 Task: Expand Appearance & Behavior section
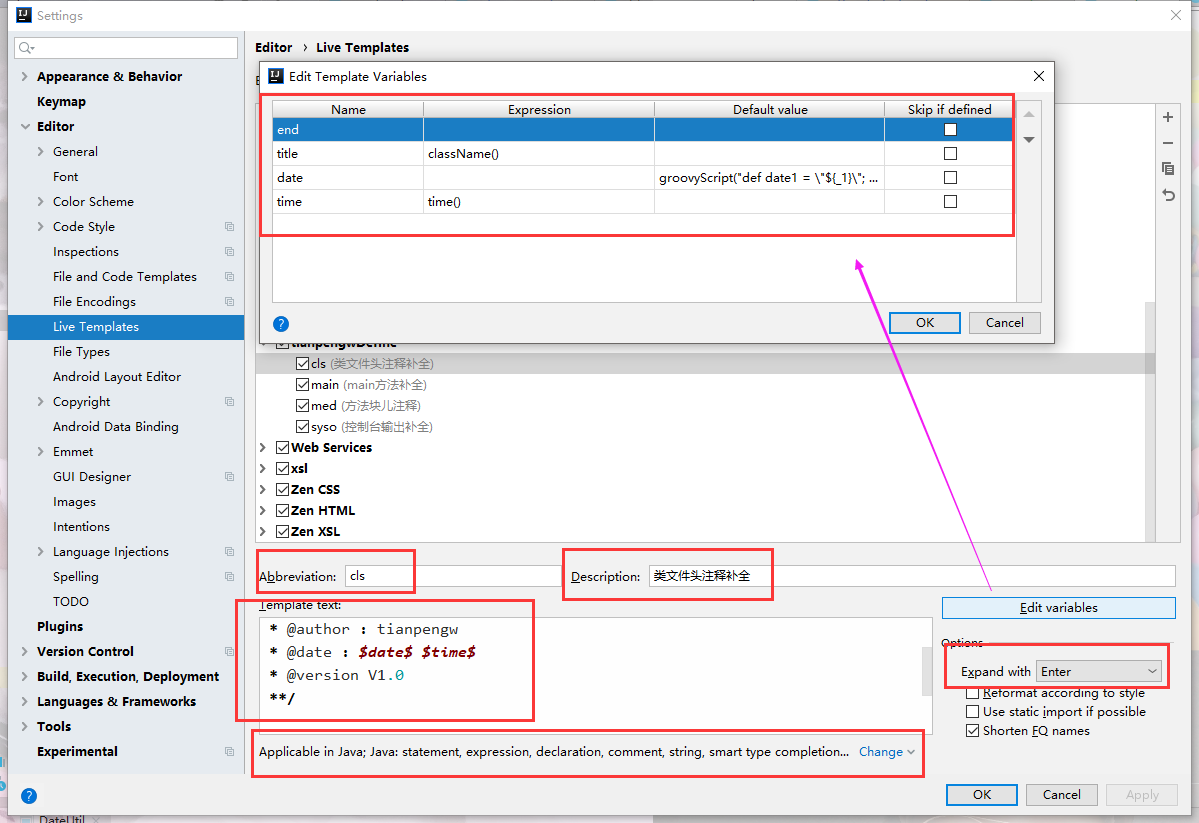[24, 76]
